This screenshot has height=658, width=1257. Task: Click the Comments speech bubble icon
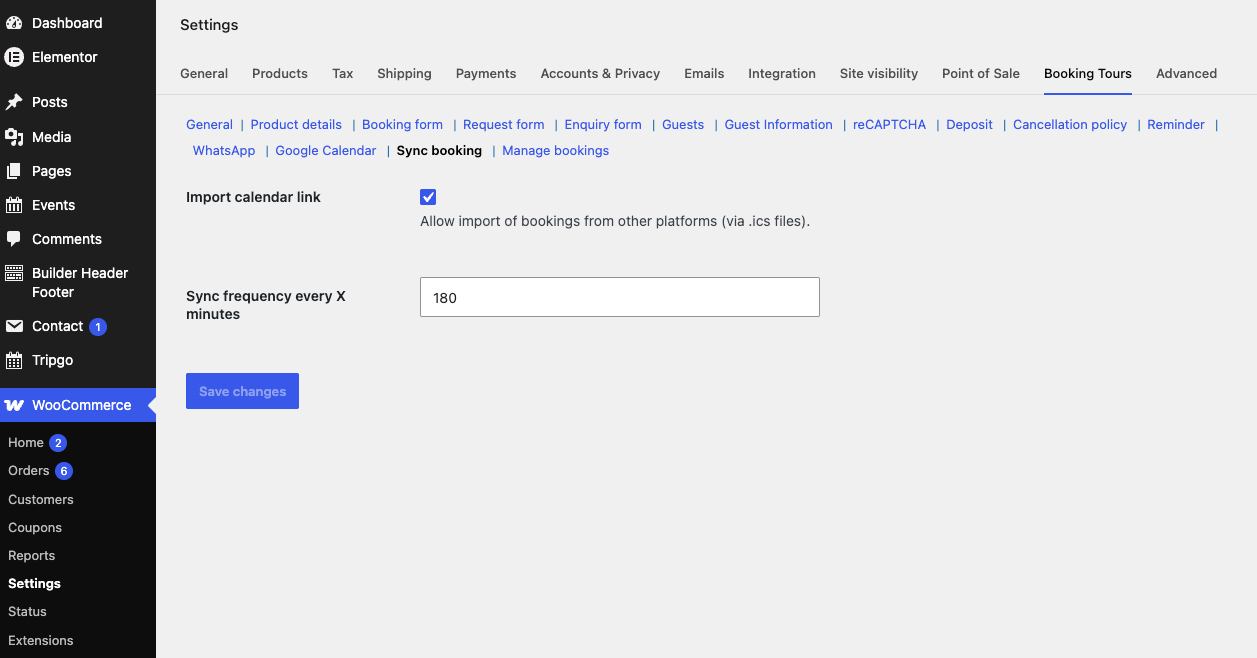point(14,239)
